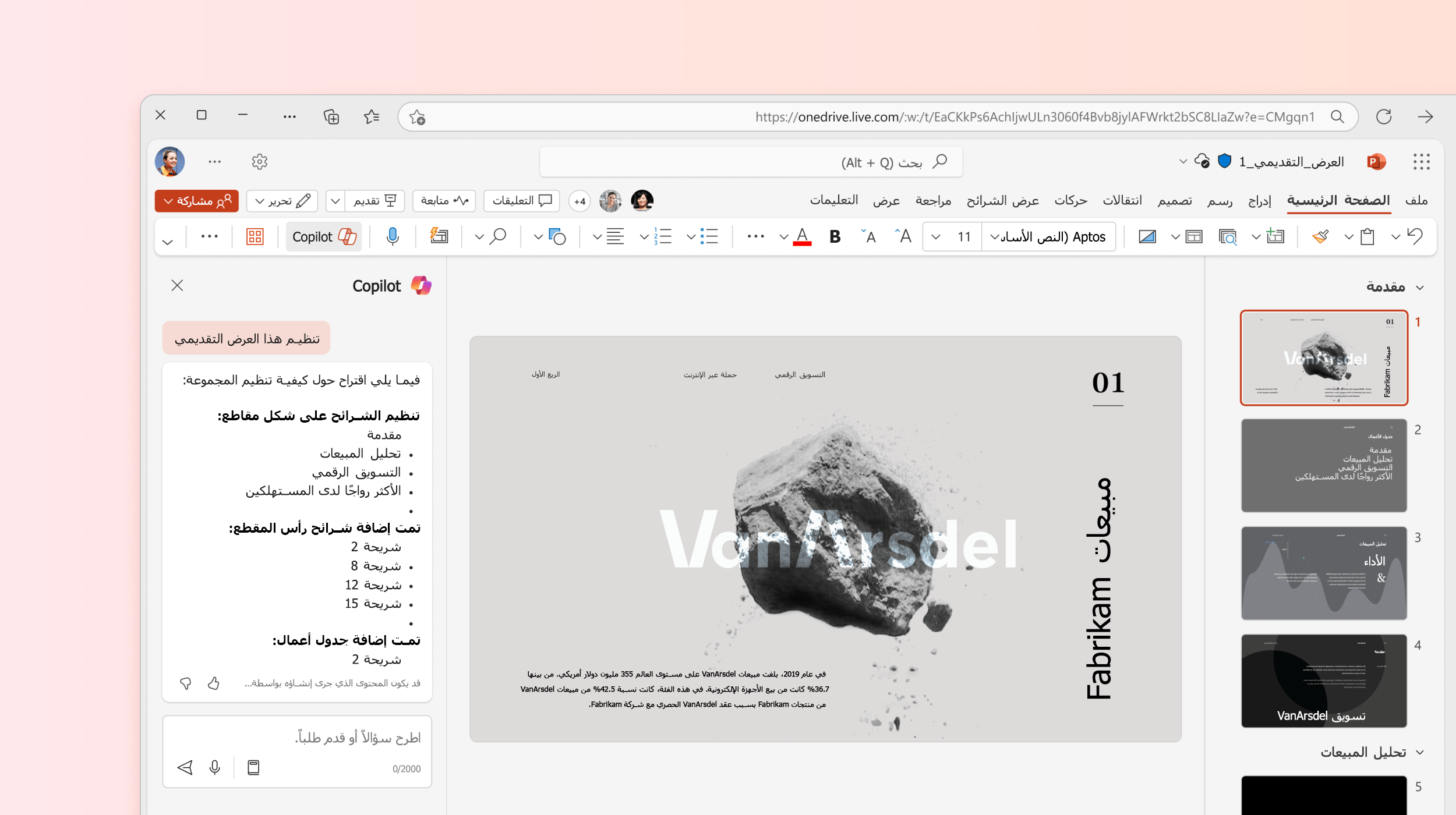Open the app launcher grid
The height and width of the screenshot is (815, 1456).
[x=1422, y=162]
